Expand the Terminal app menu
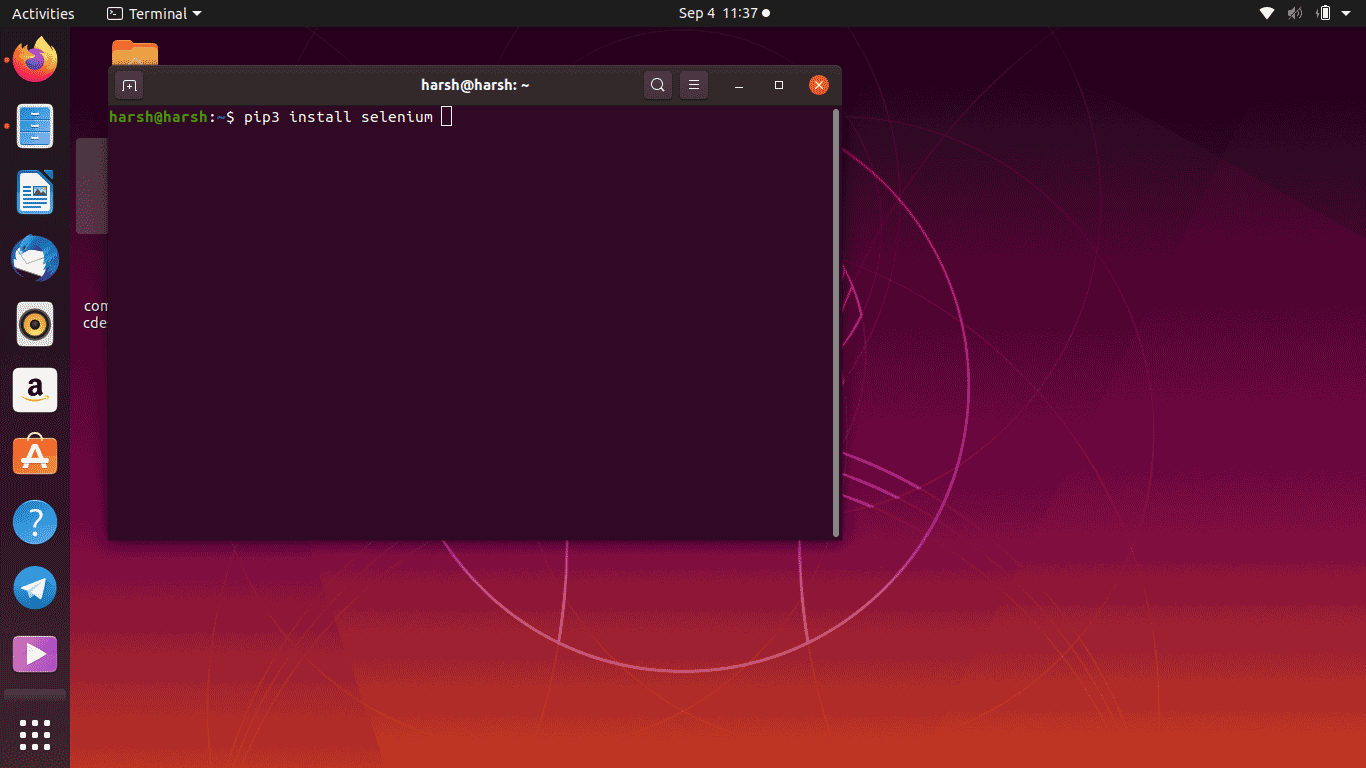The image size is (1366, 768). coord(154,13)
